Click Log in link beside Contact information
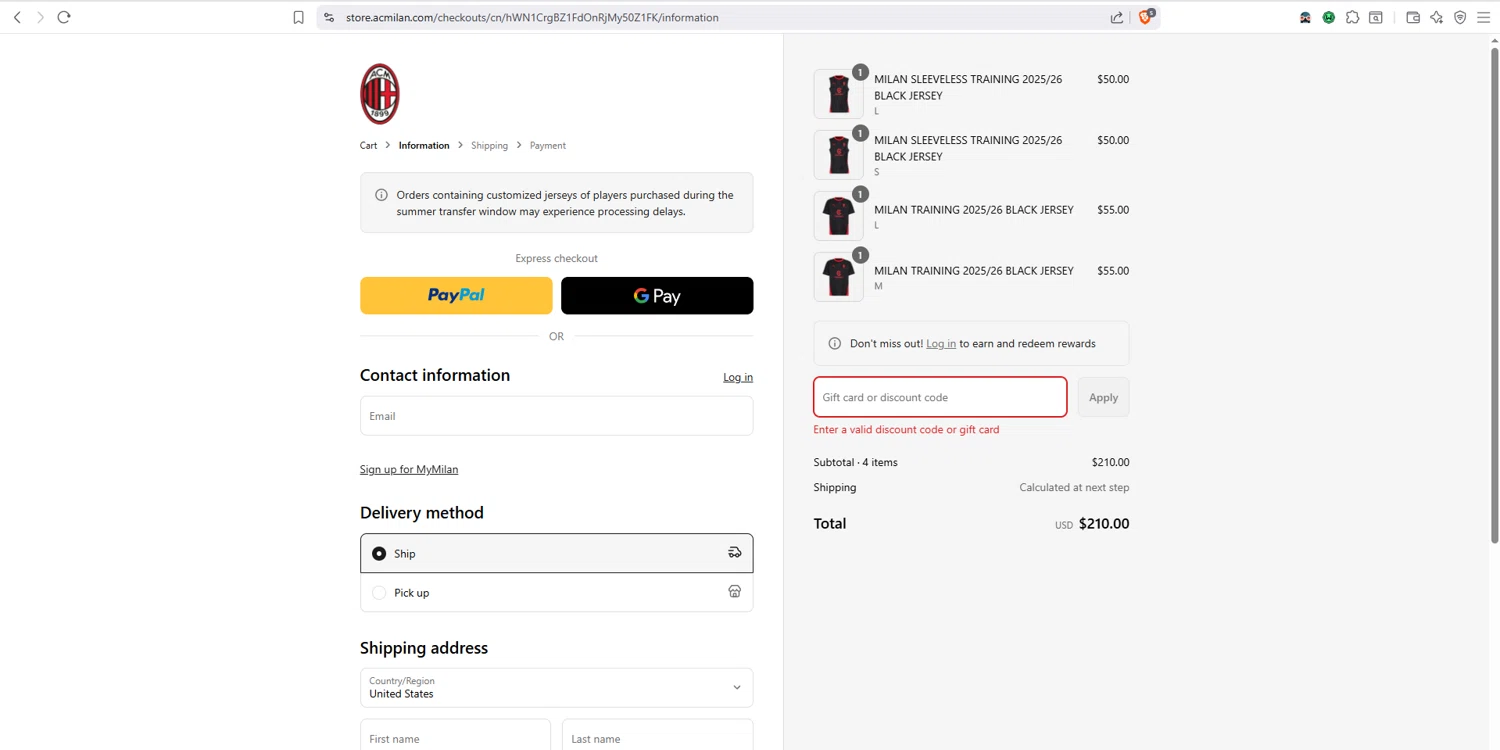 click(738, 377)
